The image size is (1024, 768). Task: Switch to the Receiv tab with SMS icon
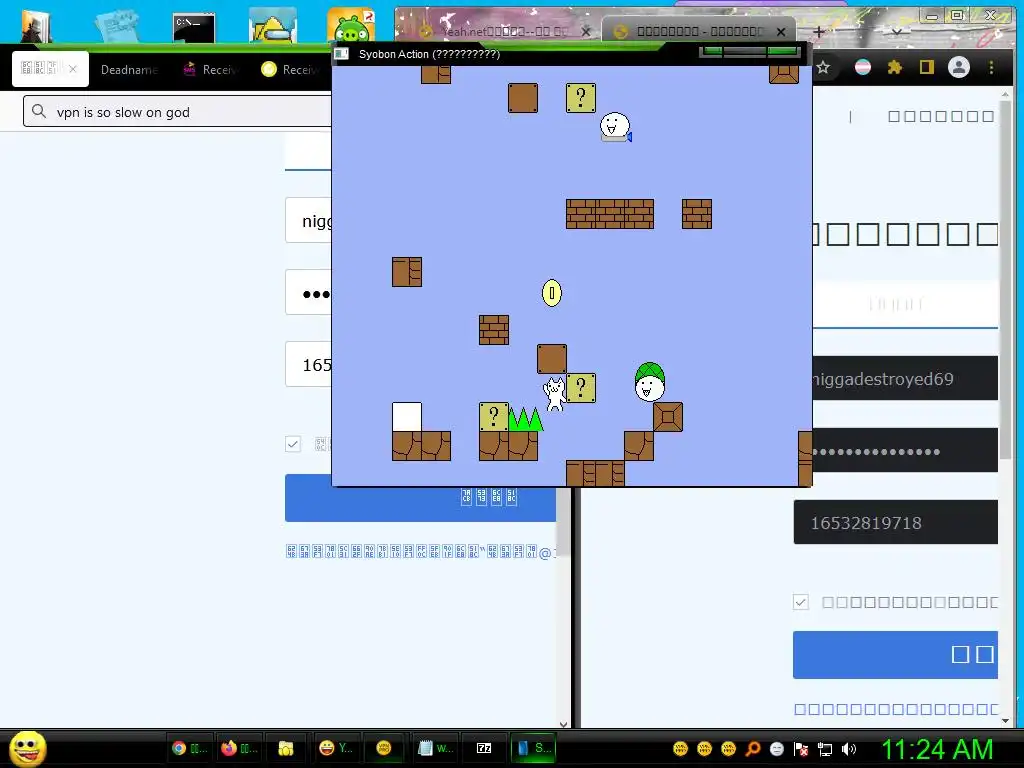point(210,69)
